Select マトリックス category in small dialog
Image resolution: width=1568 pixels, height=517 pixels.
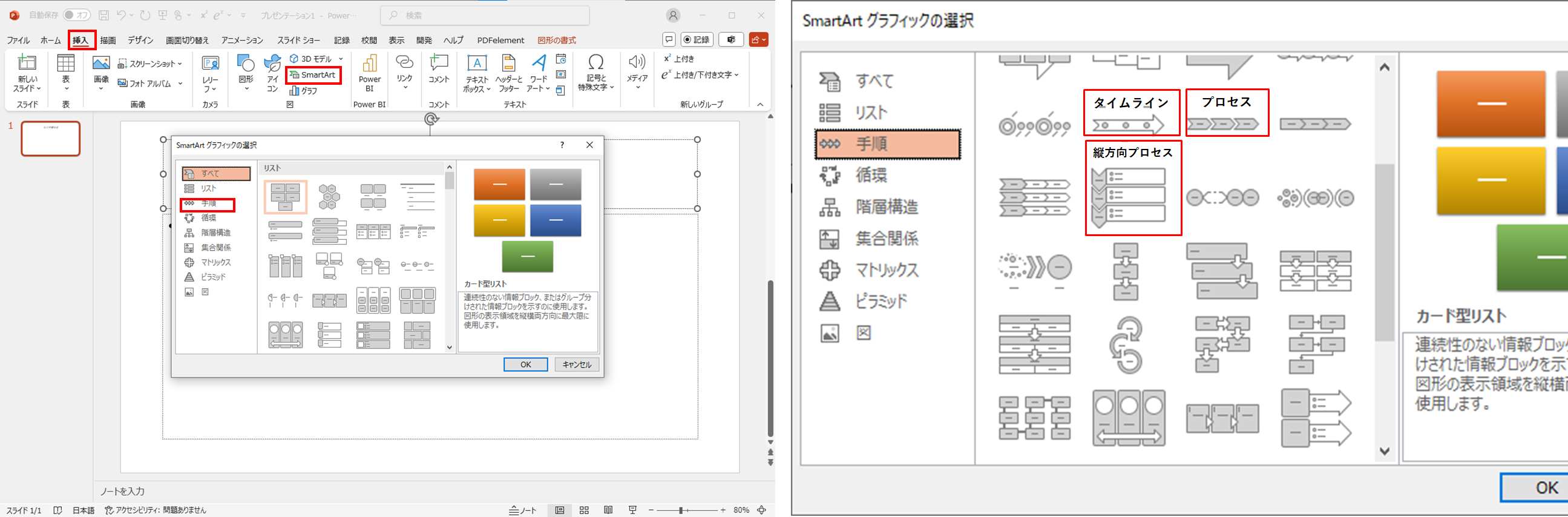(x=215, y=263)
